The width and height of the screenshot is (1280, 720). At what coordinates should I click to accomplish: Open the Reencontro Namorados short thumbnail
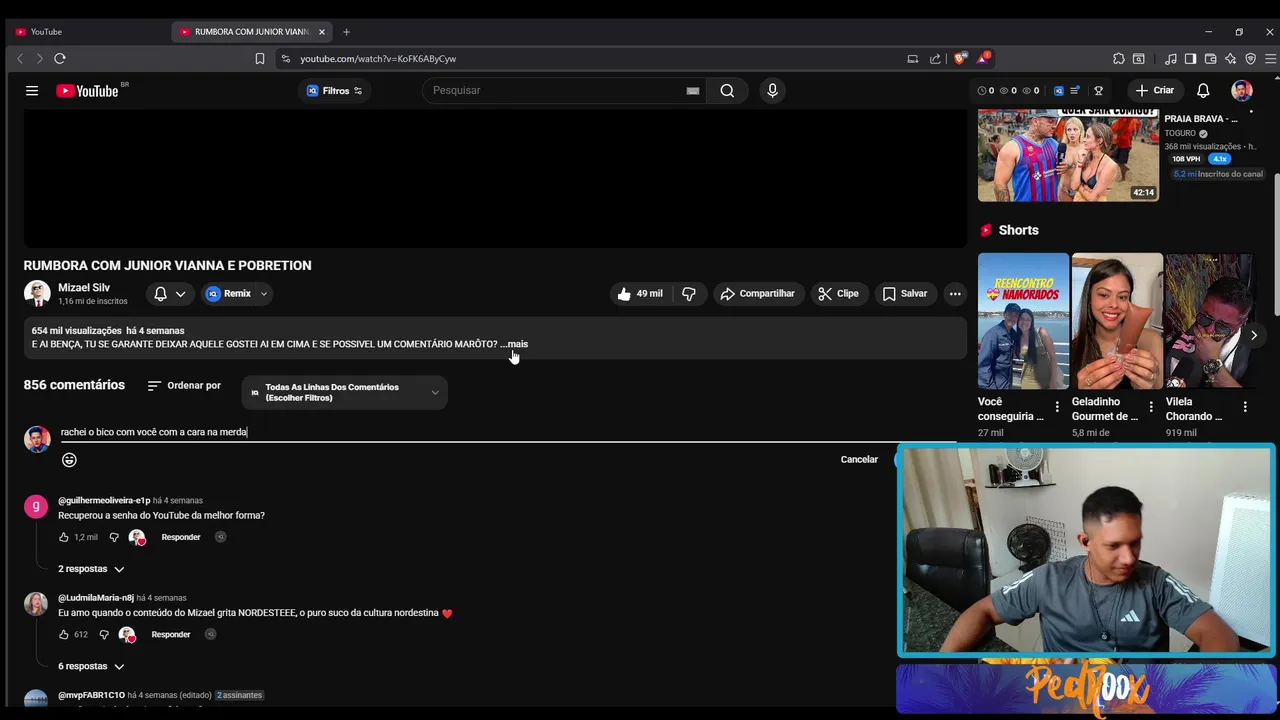[x=1023, y=321]
